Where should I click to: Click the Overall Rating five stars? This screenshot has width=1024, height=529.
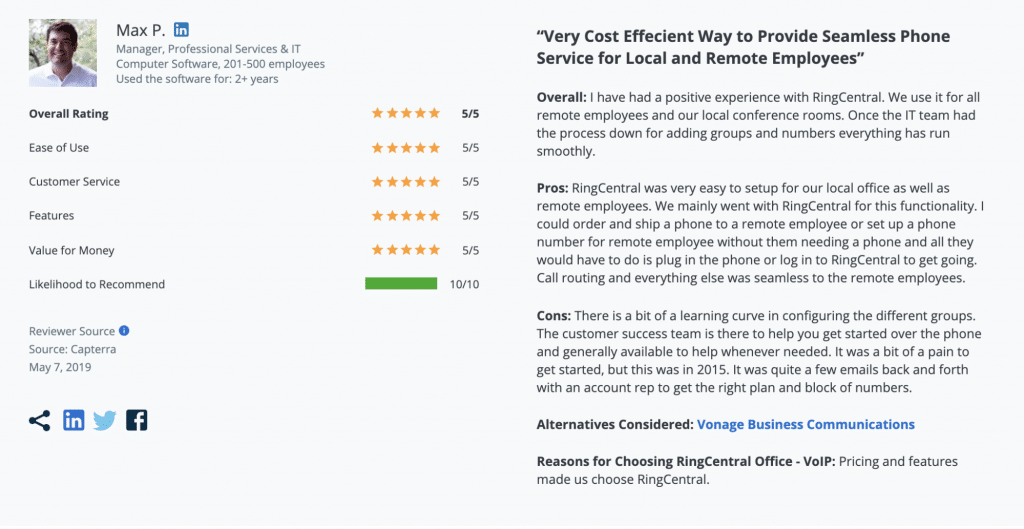(405, 114)
